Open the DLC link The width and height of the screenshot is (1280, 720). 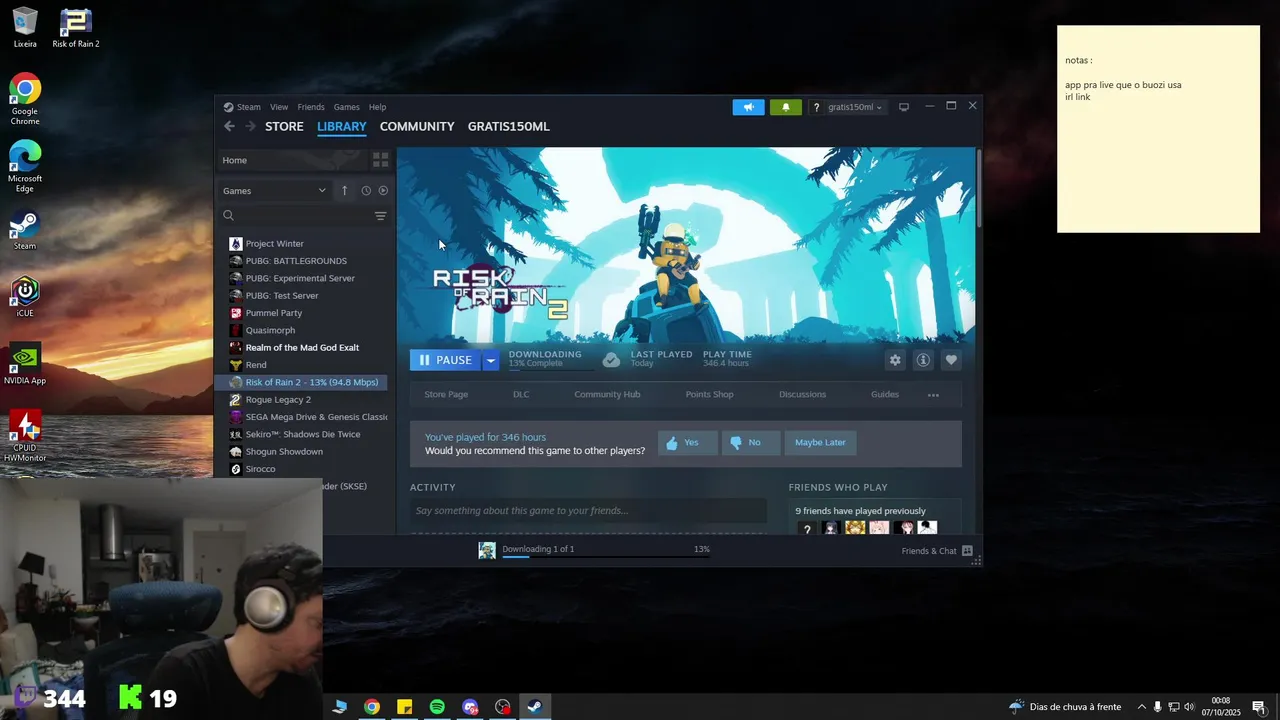tap(521, 395)
